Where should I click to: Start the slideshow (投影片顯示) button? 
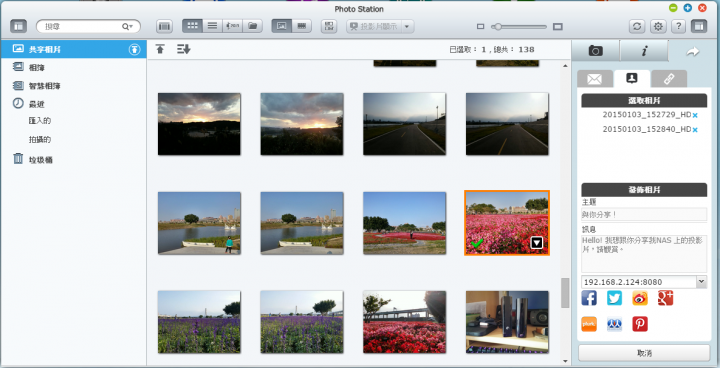(x=374, y=26)
